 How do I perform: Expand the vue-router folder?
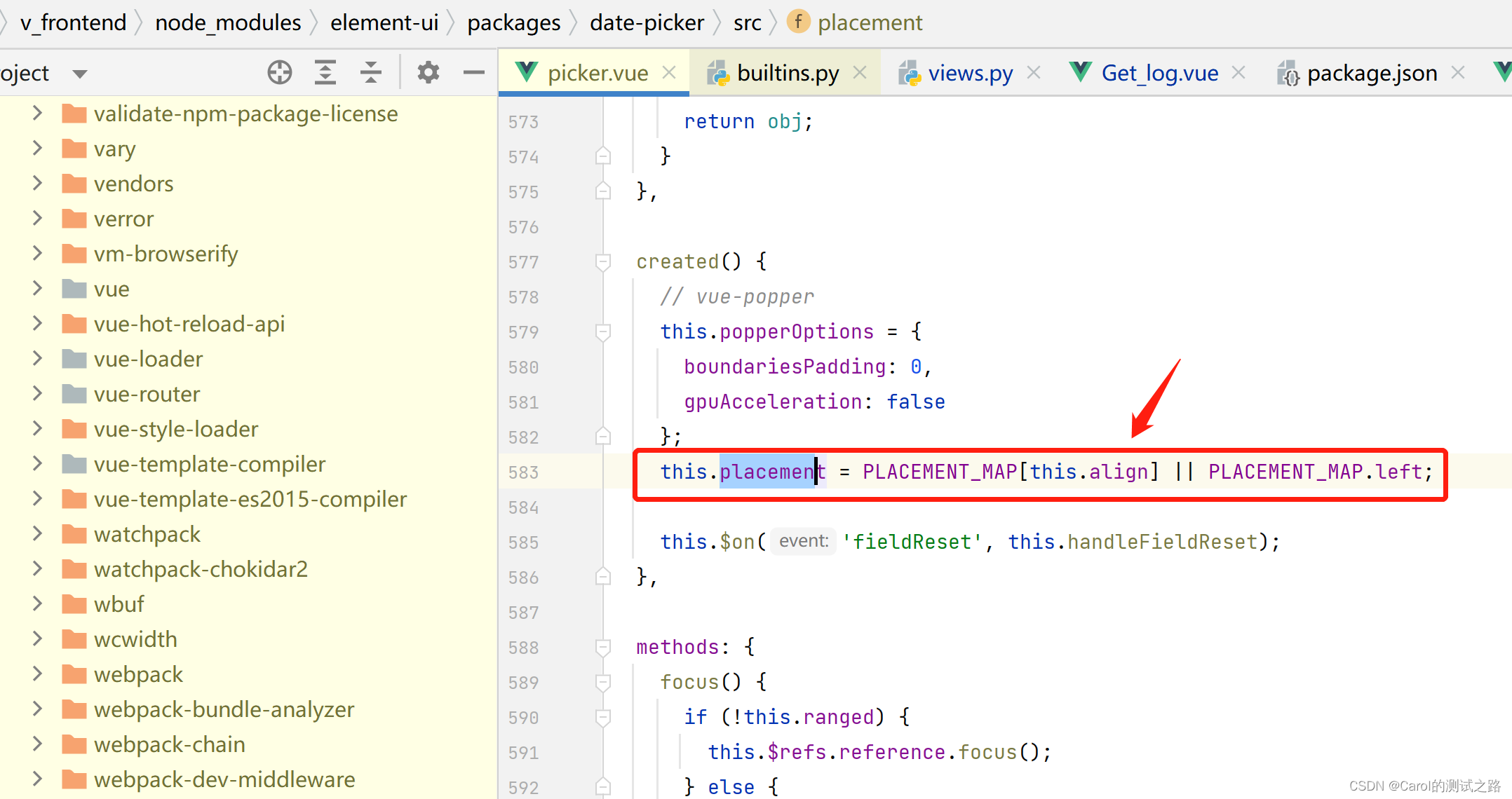(38, 394)
